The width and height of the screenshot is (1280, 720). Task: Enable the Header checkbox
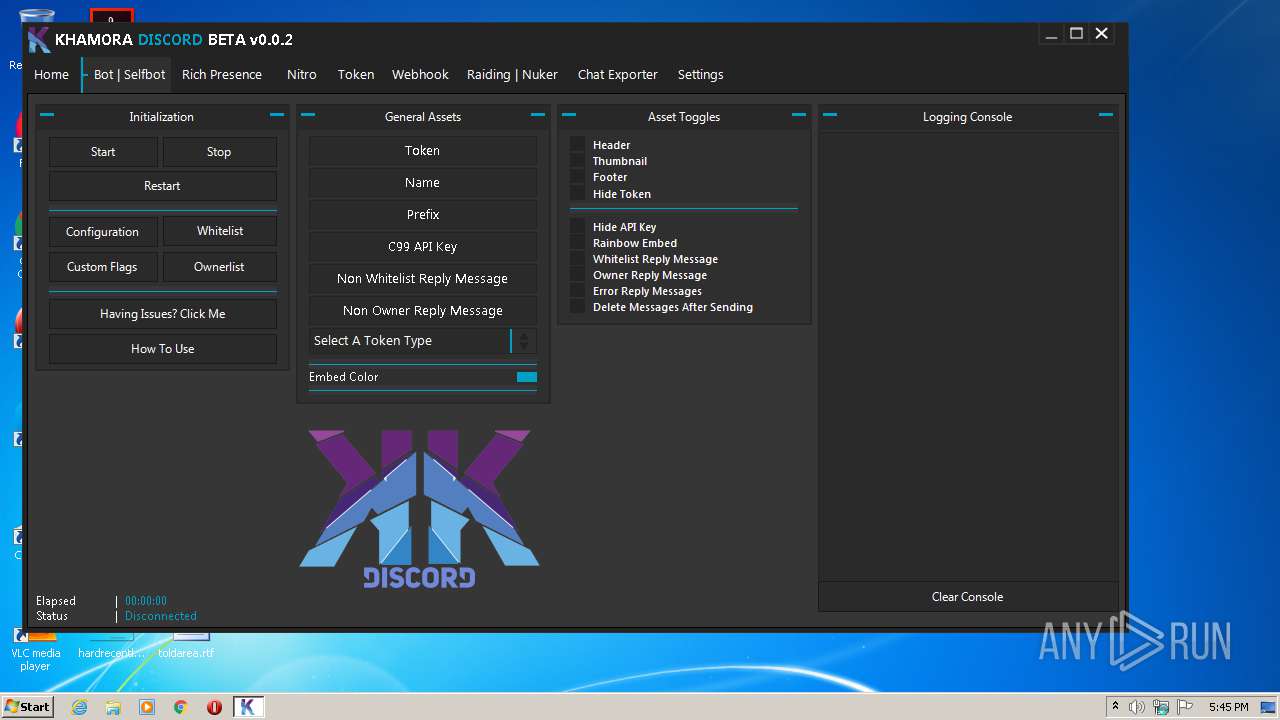[577, 145]
